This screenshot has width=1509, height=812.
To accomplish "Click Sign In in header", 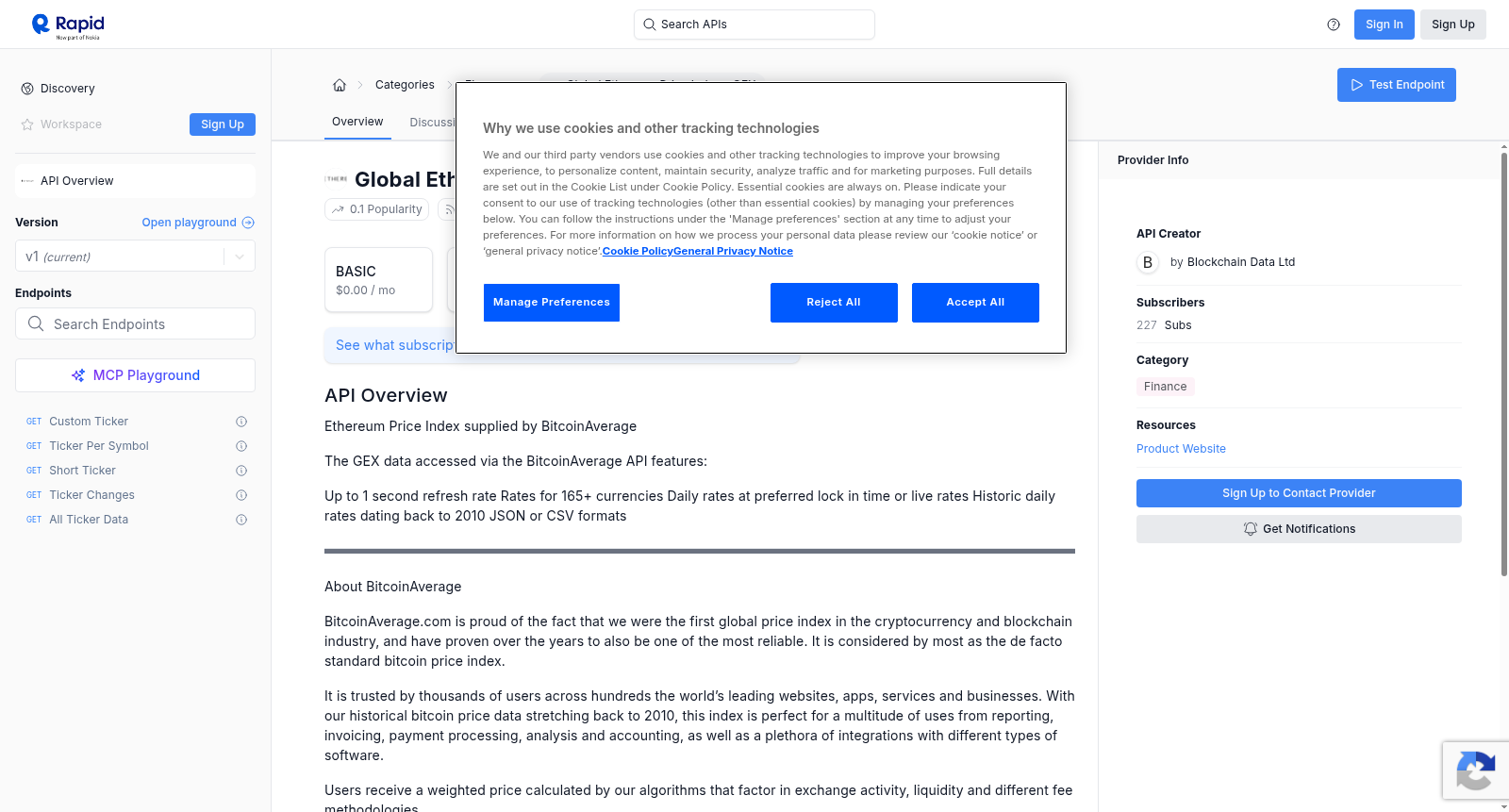I will point(1384,25).
